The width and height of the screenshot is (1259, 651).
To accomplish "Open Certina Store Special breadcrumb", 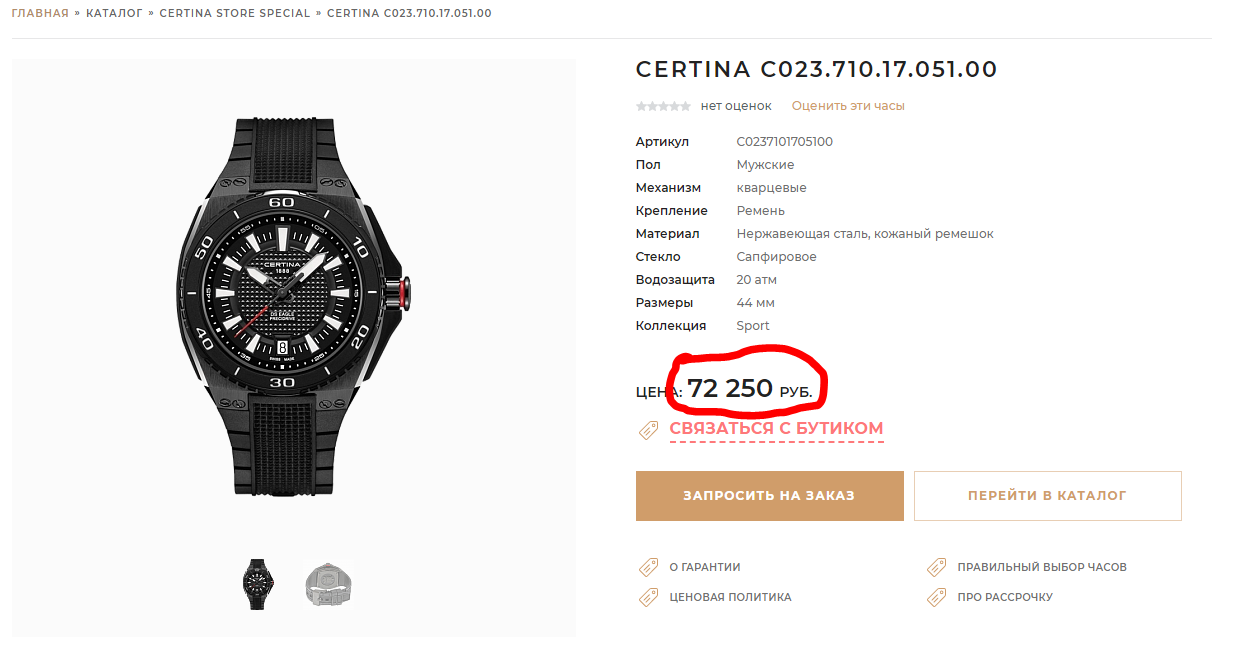I will click(x=235, y=14).
